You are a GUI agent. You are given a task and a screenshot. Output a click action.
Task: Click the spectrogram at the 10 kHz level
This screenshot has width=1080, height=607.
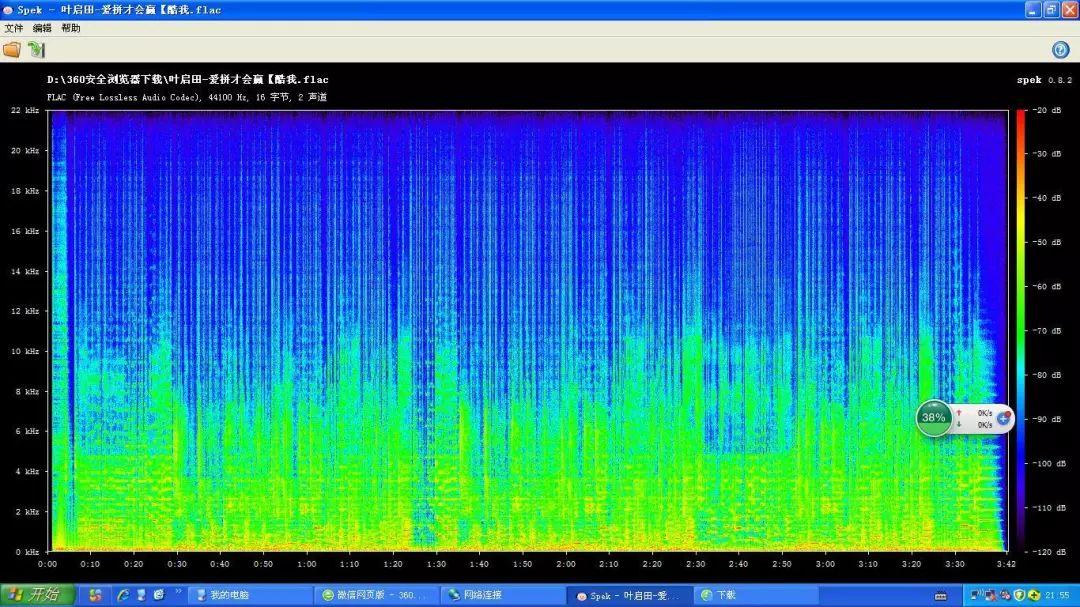tap(530, 351)
